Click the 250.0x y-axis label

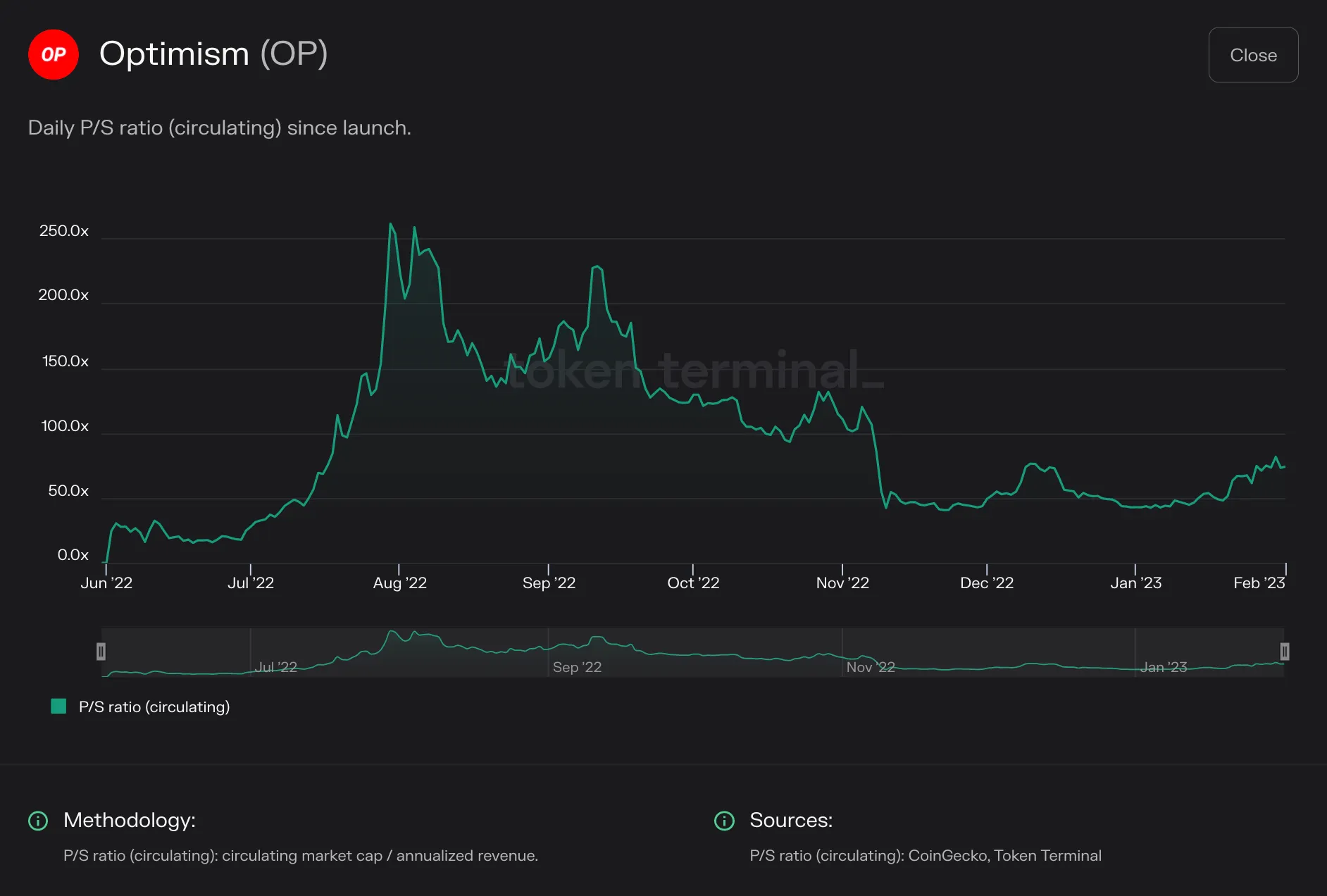click(64, 231)
